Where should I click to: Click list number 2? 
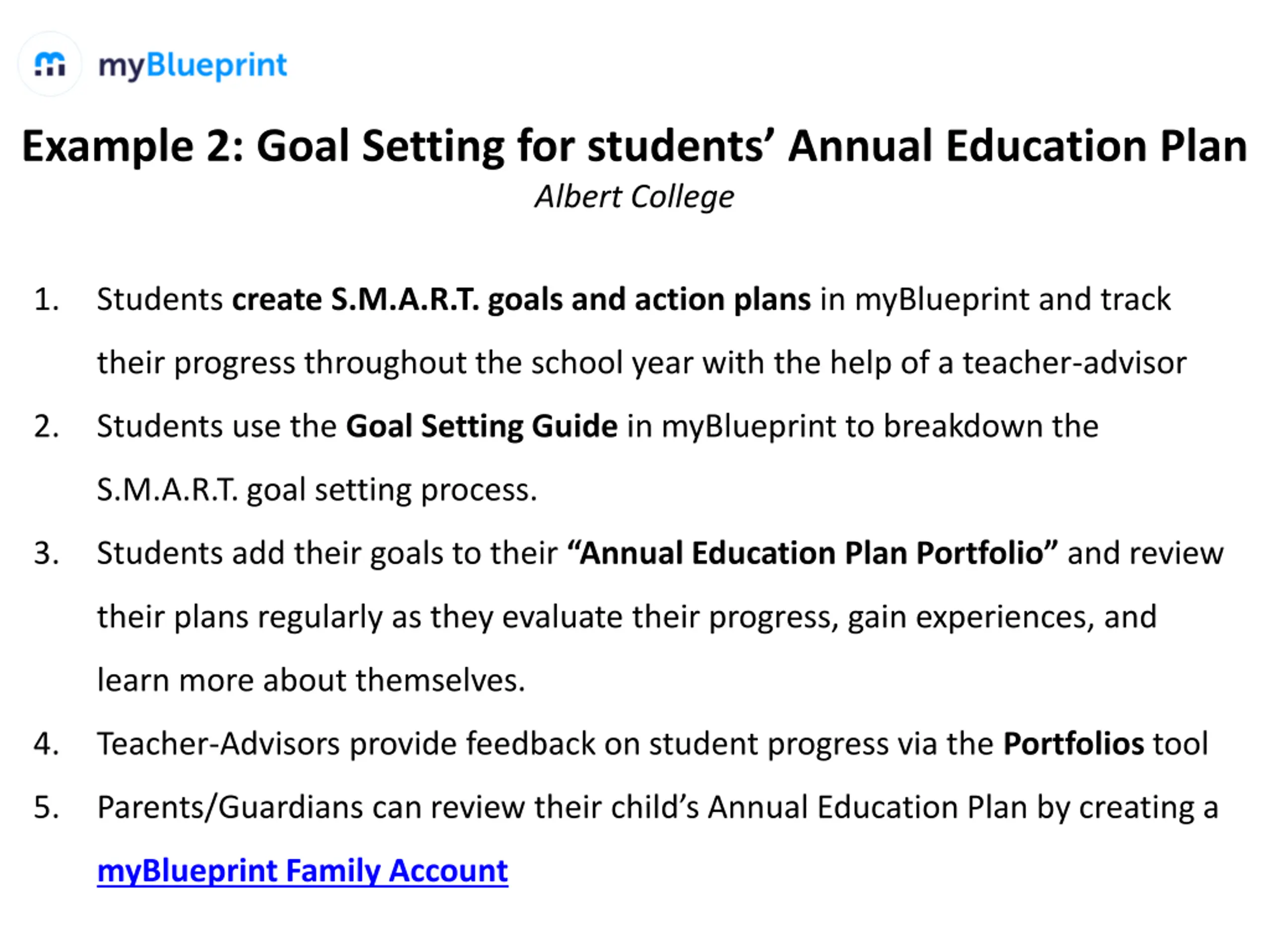(47, 426)
